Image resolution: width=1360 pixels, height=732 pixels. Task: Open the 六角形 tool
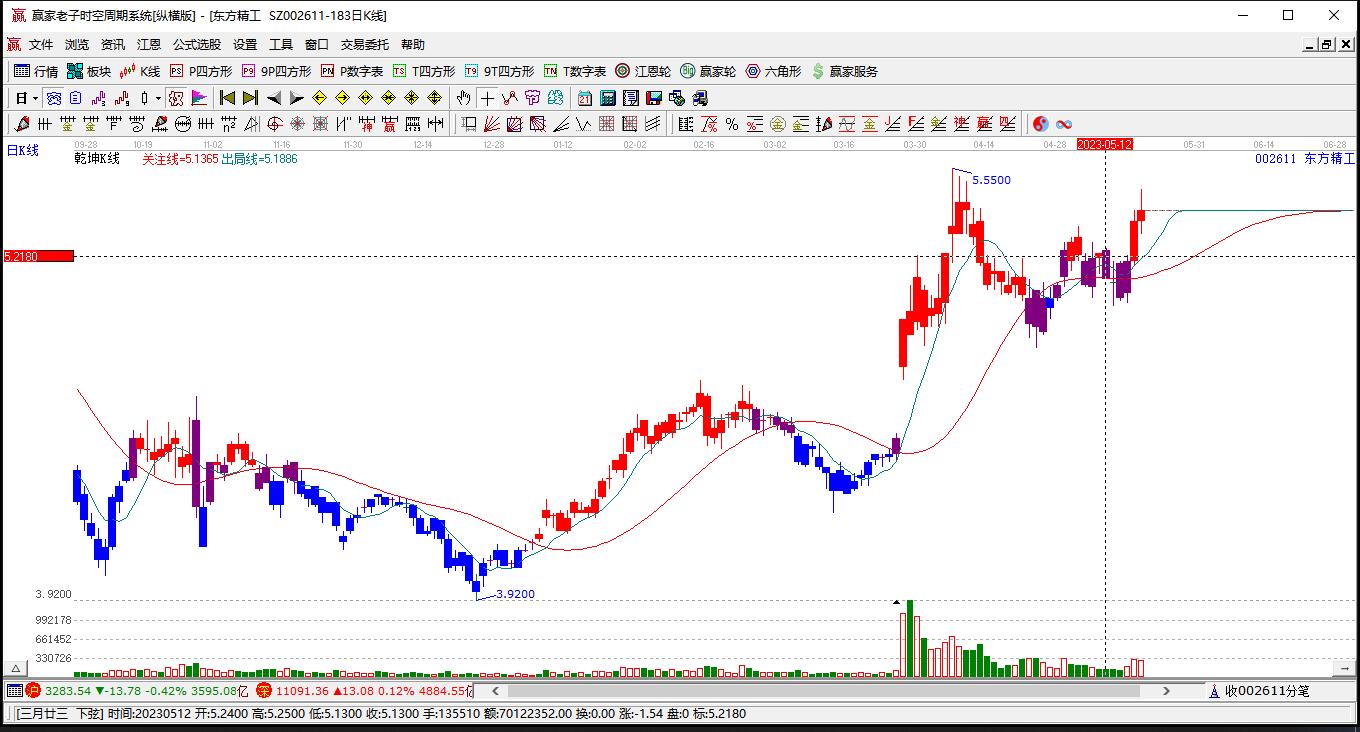point(773,71)
